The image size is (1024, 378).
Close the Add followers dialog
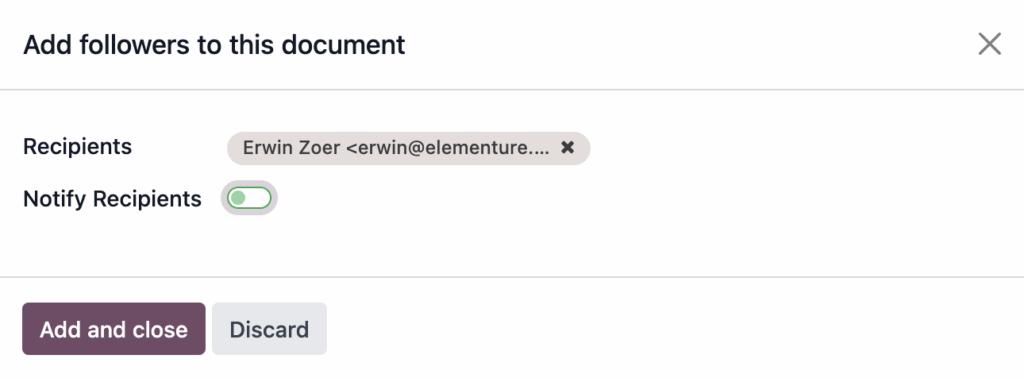point(989,44)
